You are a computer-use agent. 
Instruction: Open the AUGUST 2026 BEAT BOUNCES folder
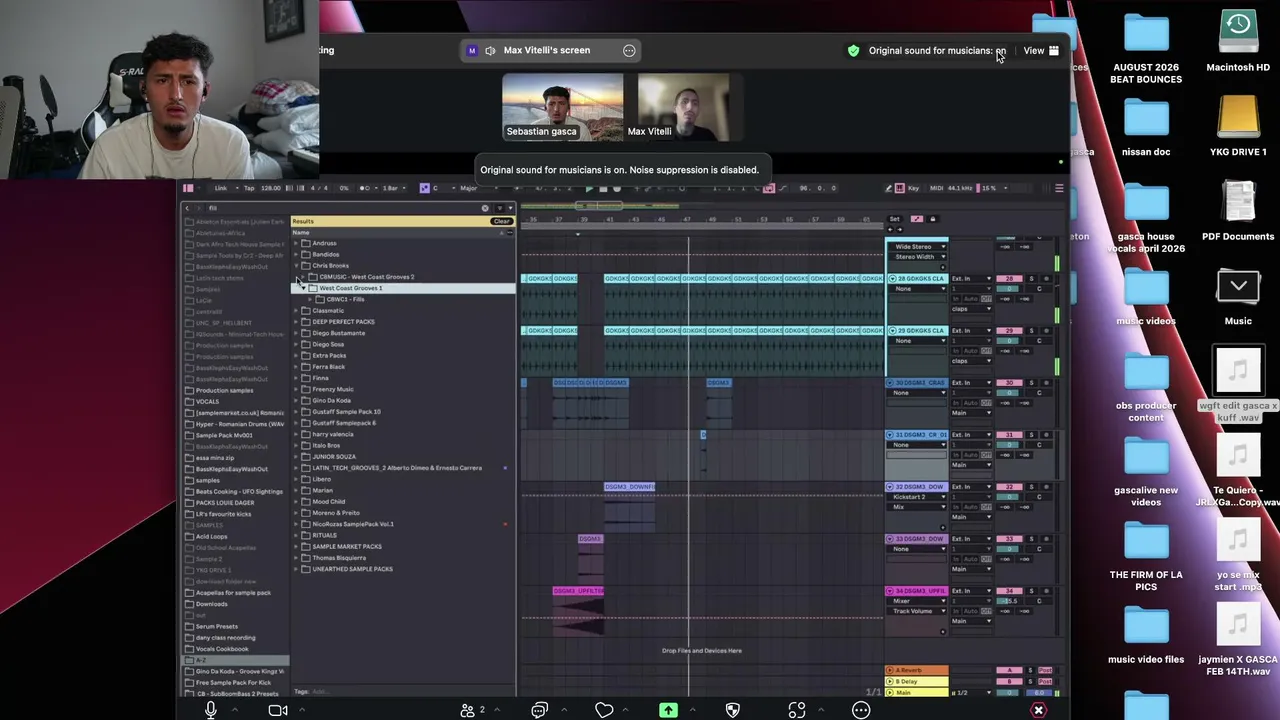click(x=1146, y=33)
